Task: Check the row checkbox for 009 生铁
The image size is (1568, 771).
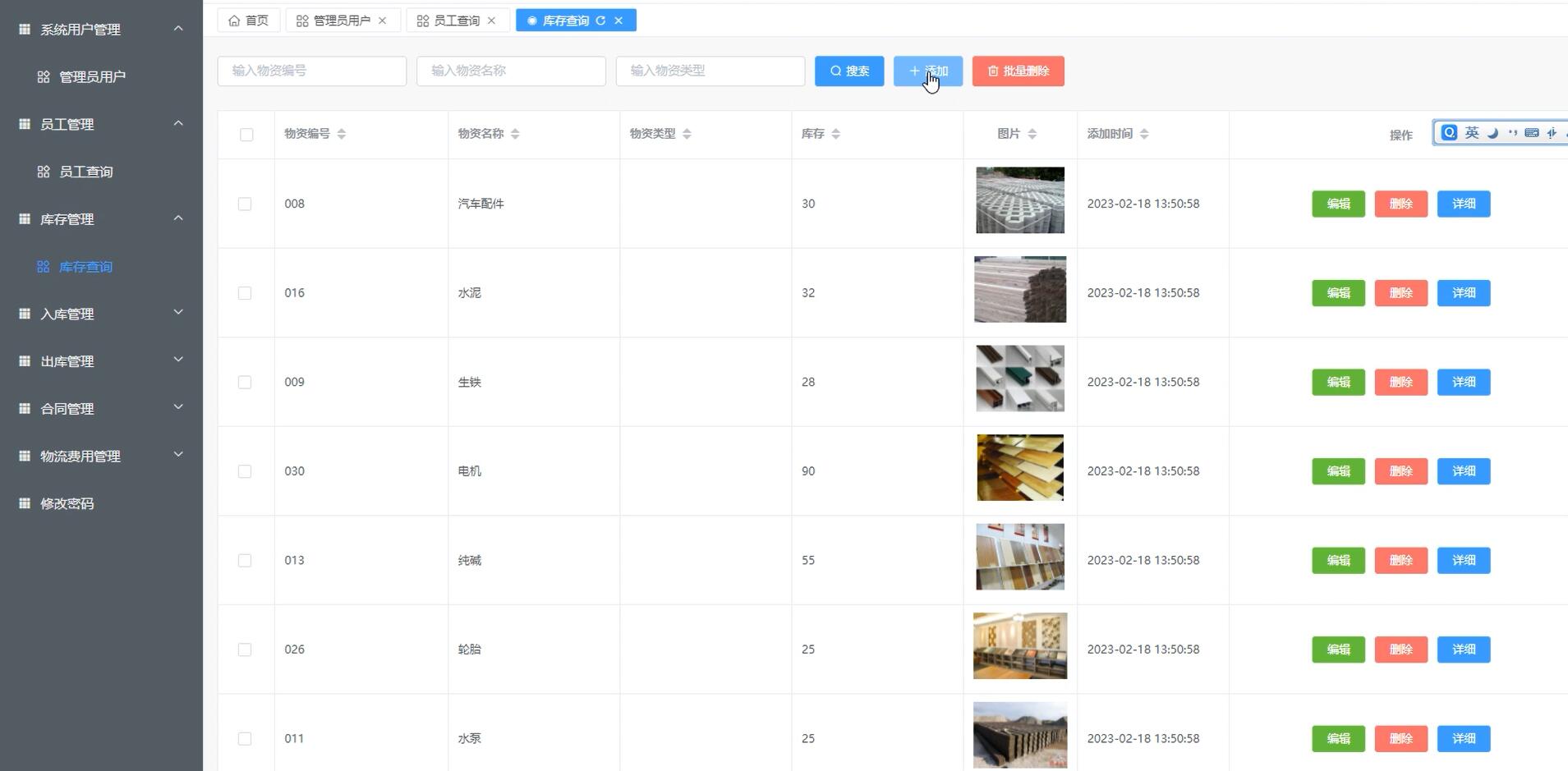Action: pos(245,382)
